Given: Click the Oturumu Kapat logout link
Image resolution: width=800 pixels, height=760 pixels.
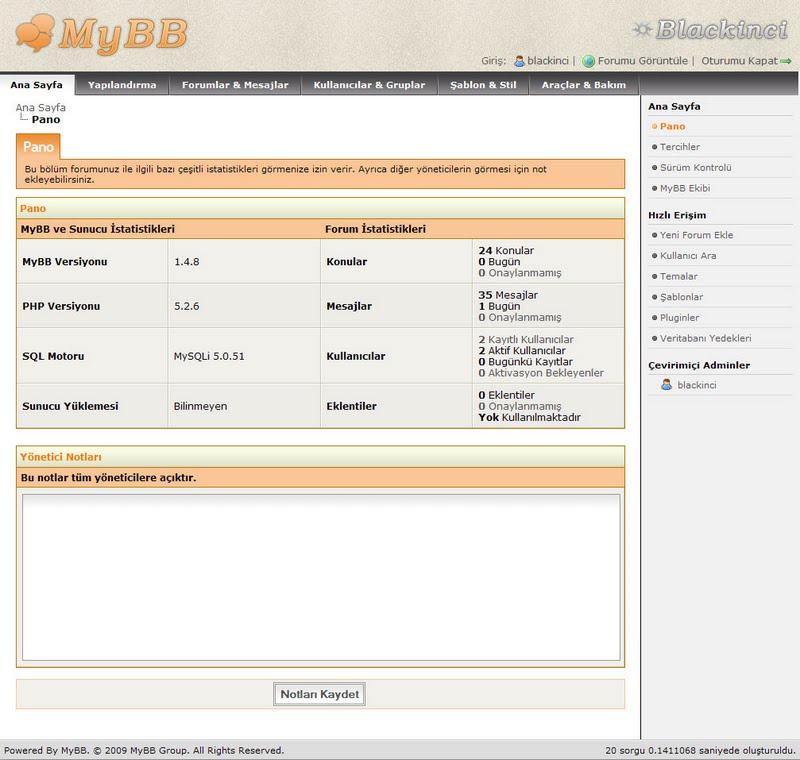Looking at the screenshot, I should click(739, 61).
